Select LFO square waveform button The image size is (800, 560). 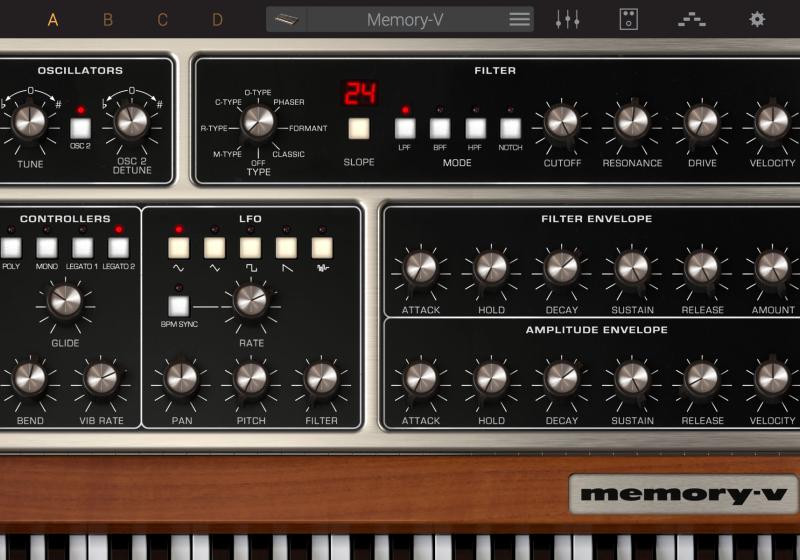pos(251,248)
